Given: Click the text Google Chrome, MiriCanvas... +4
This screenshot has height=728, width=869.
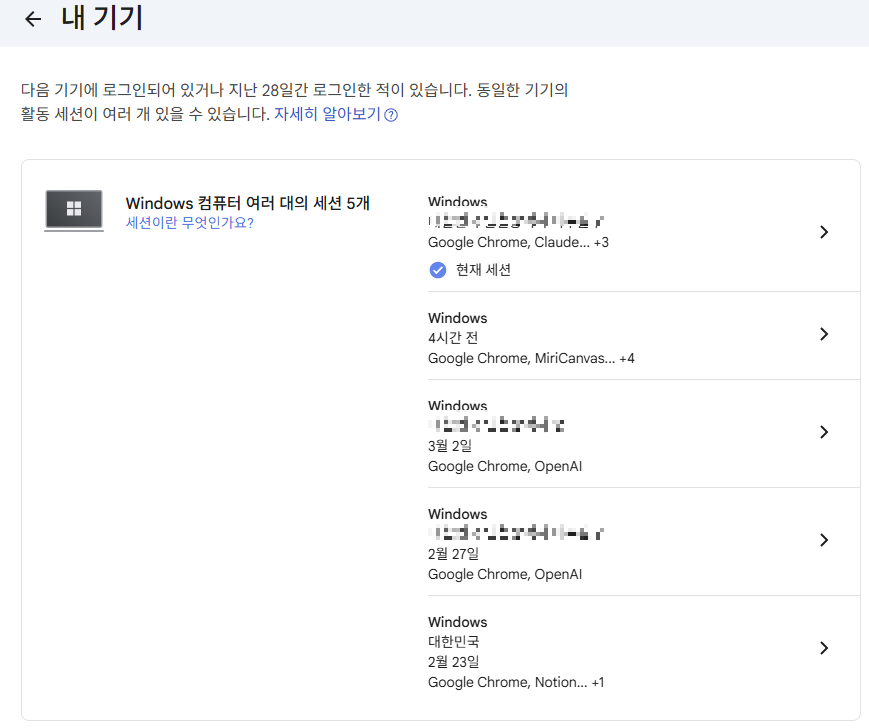Looking at the screenshot, I should [x=531, y=358].
